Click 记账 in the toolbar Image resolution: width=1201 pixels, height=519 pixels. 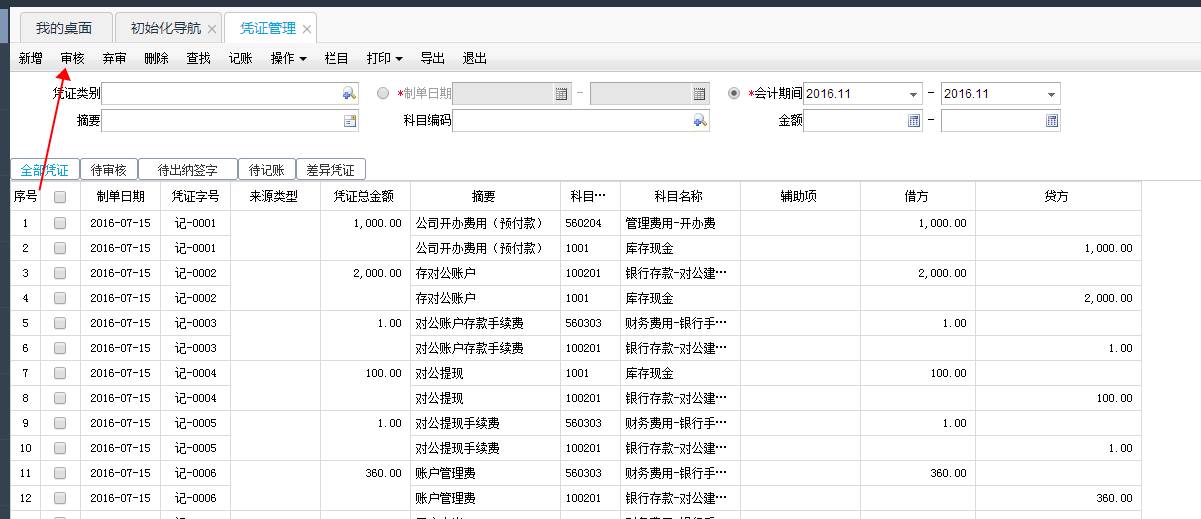pyautogui.click(x=241, y=59)
